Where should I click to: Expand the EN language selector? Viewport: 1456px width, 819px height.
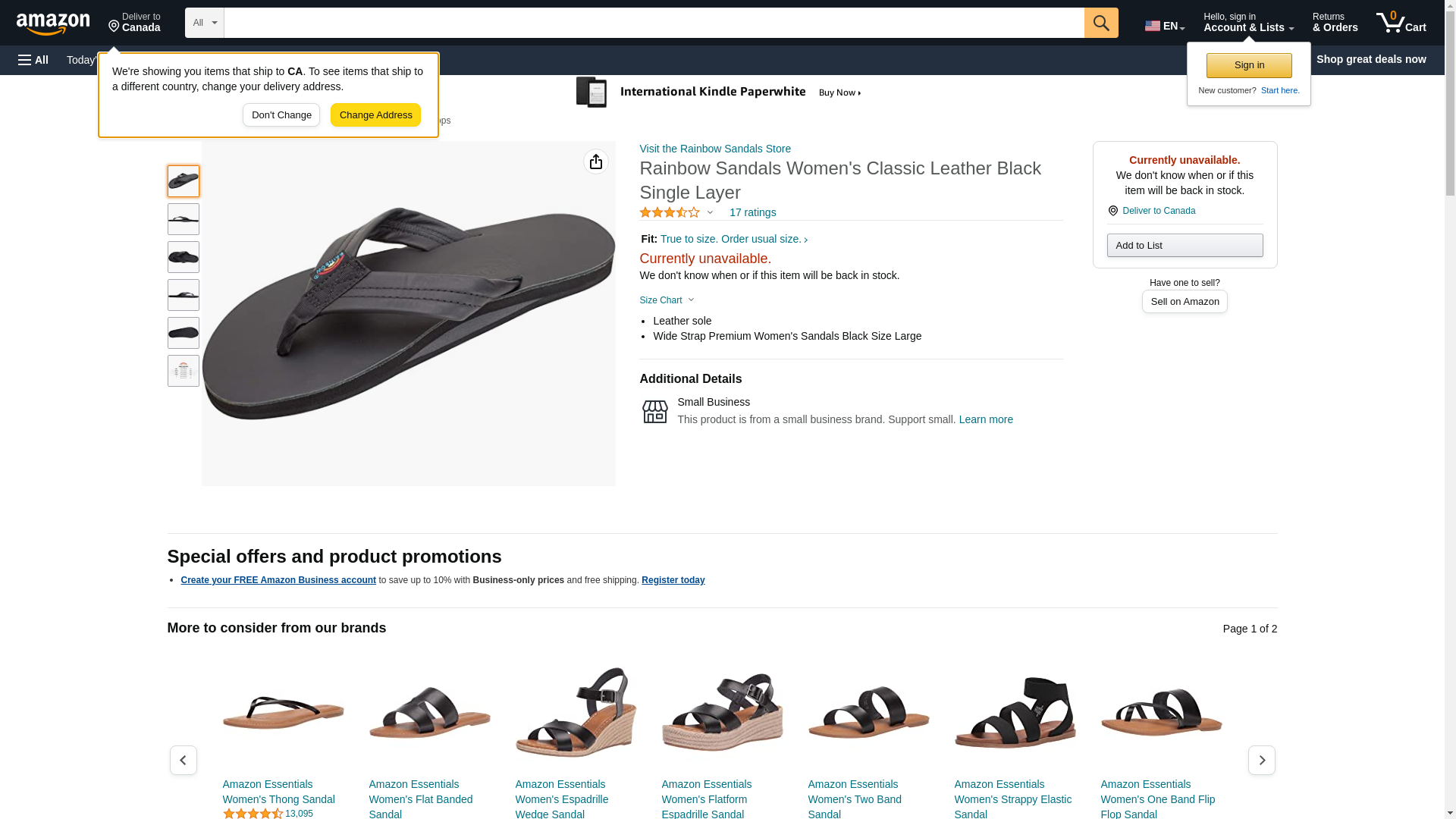coord(1165,26)
